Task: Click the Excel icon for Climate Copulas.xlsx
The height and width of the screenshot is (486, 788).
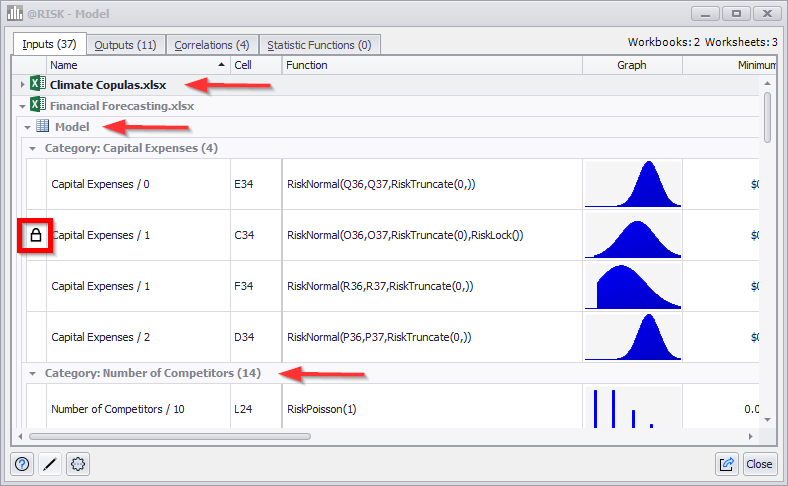Action: tap(38, 85)
